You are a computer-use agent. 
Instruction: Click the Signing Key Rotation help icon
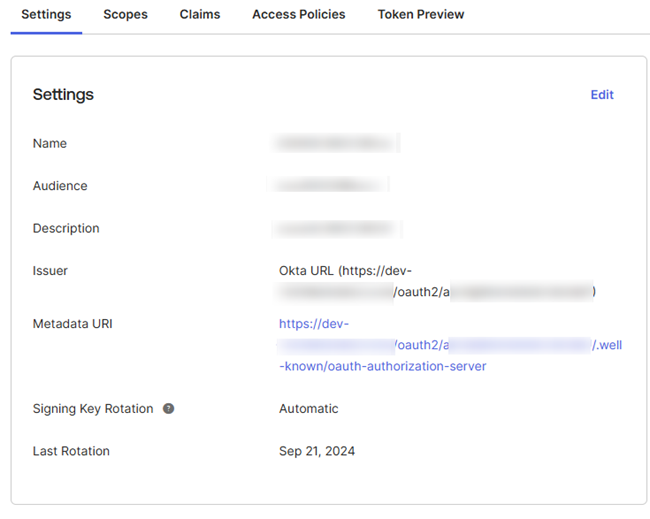[x=168, y=409]
